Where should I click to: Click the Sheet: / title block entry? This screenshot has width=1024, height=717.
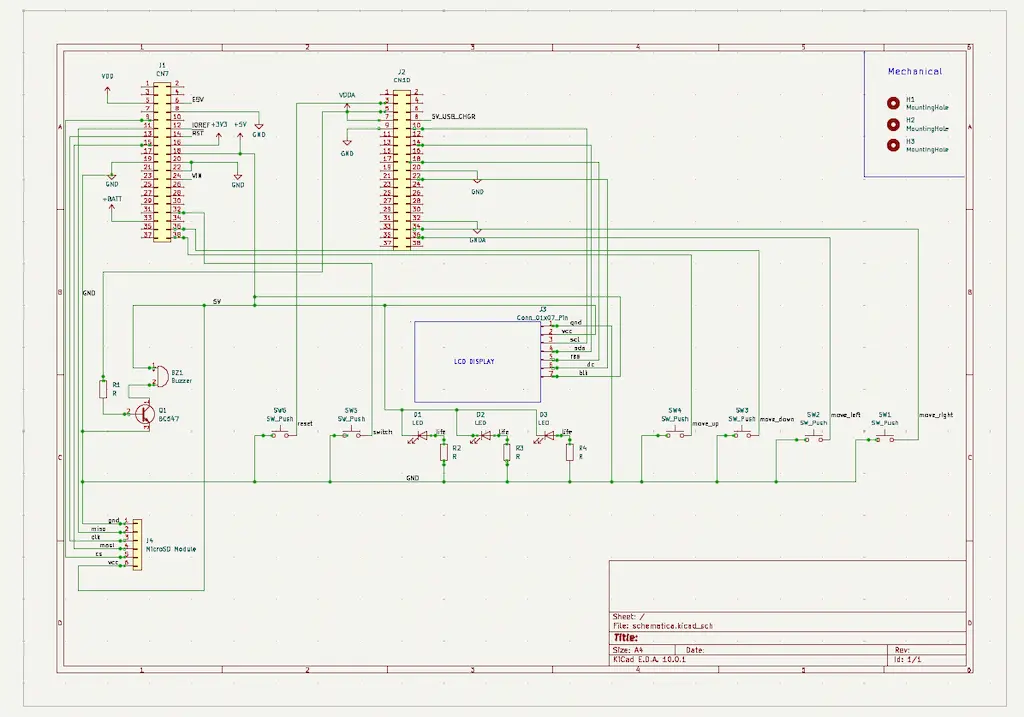pos(628,616)
